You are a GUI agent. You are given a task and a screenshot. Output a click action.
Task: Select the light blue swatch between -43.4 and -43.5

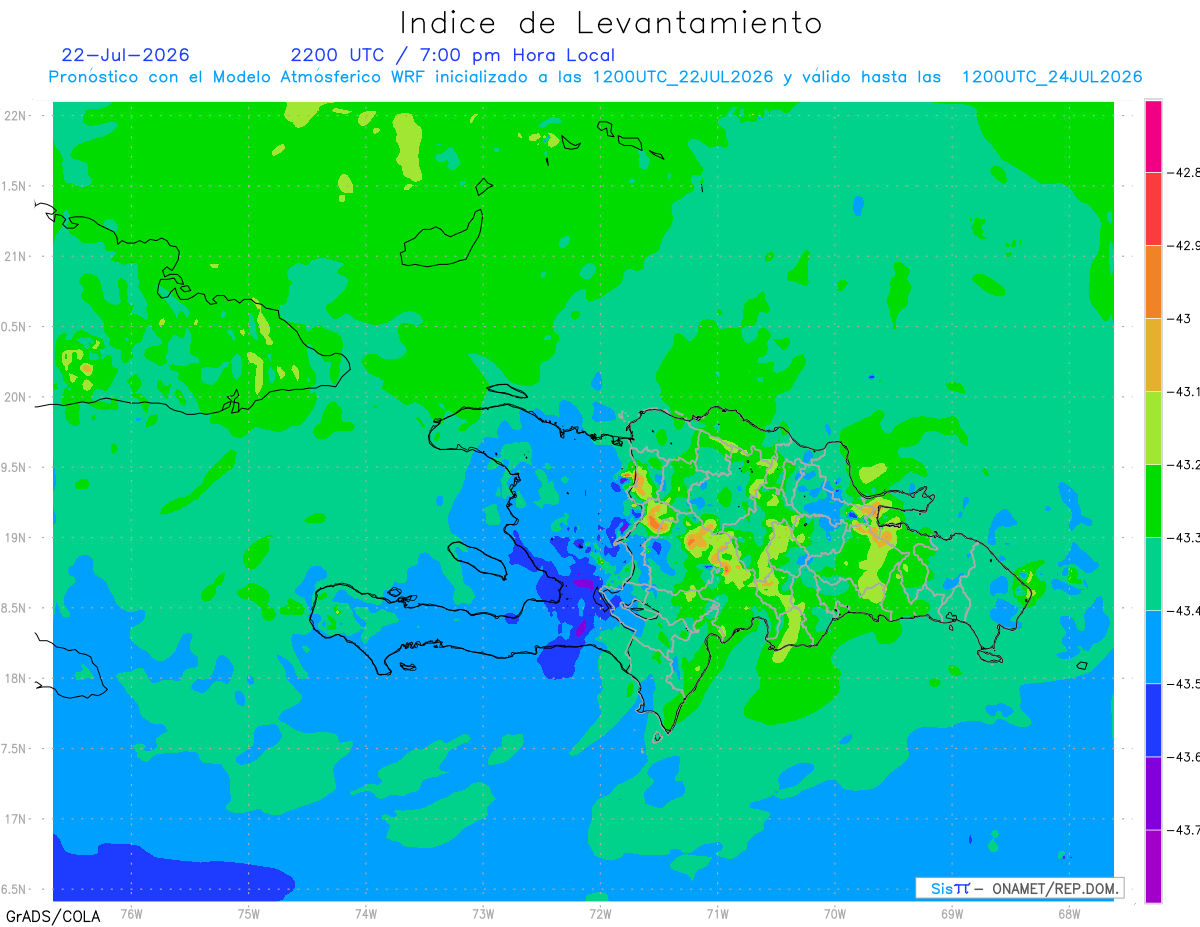pos(1153,647)
